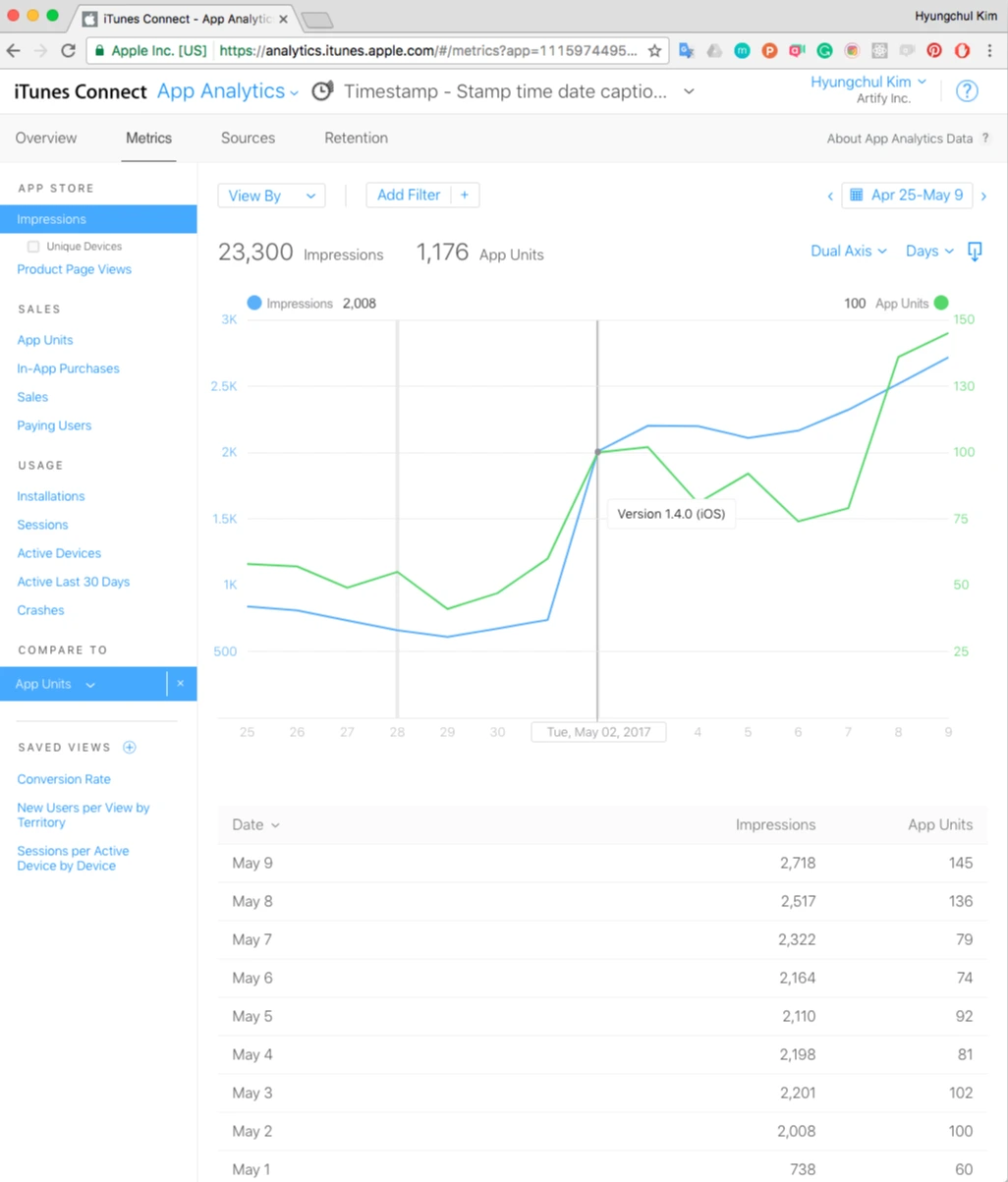This screenshot has width=1008, height=1182.
Task: Click the download chart data icon
Action: point(975,252)
